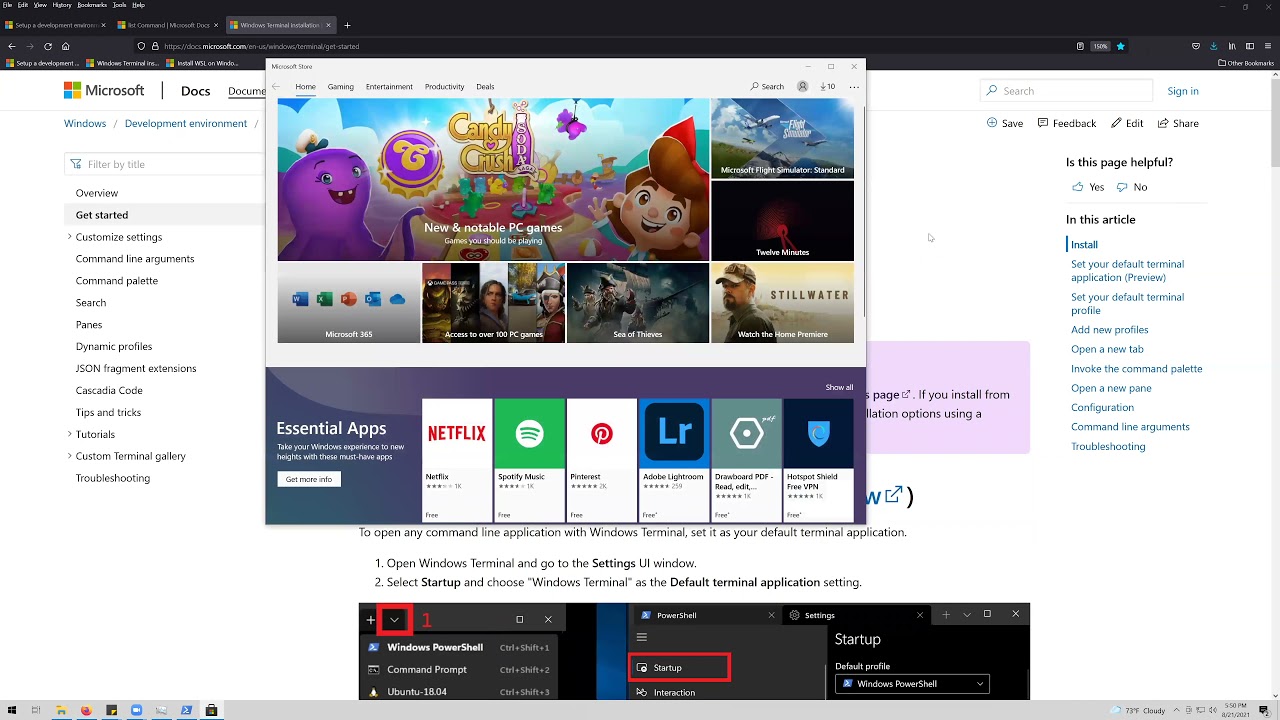Go to 'Add new profiles' article link
Screen dimensions: 1280x720
1109,330
